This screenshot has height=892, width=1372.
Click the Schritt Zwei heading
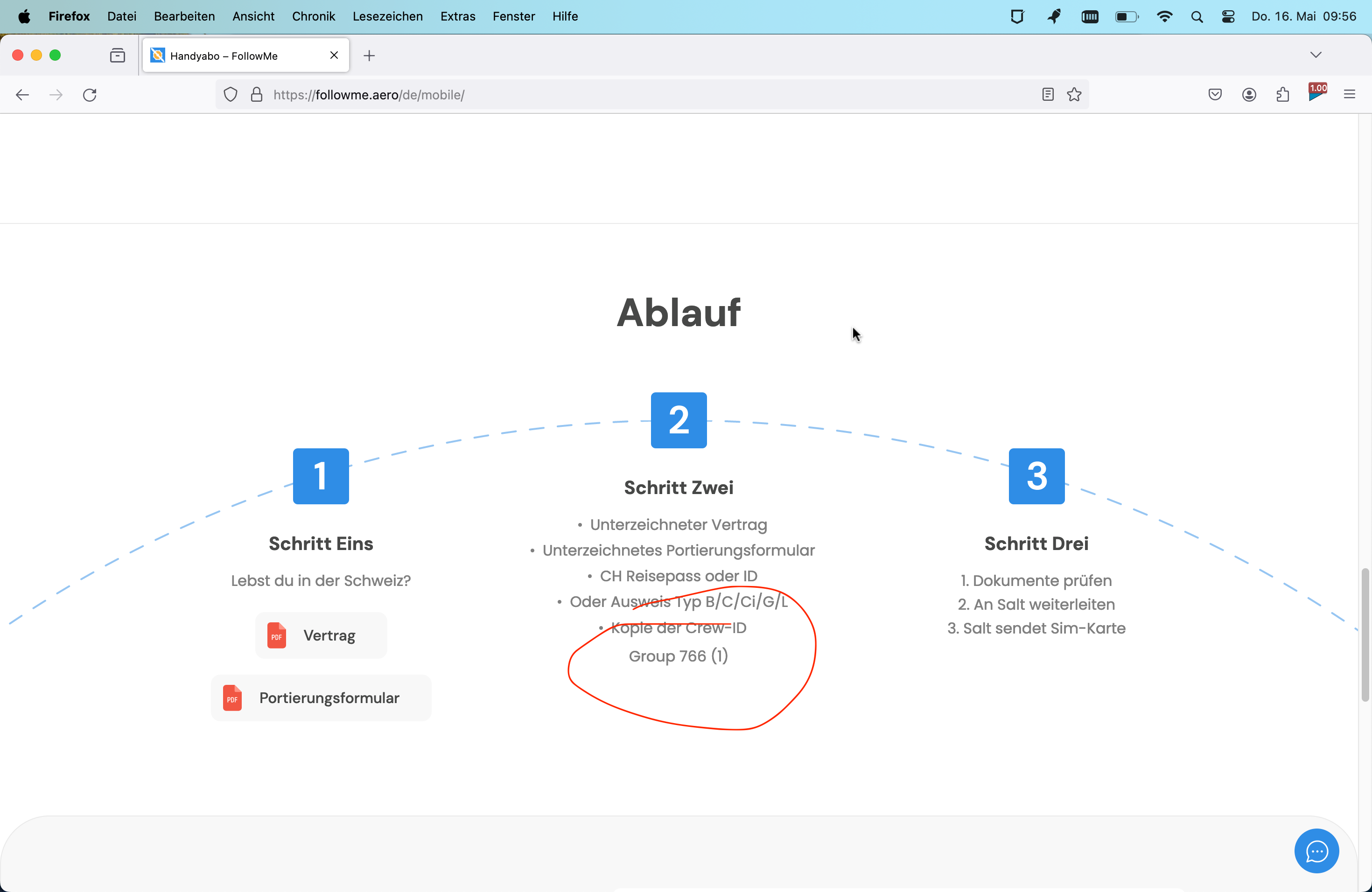pyautogui.click(x=679, y=488)
